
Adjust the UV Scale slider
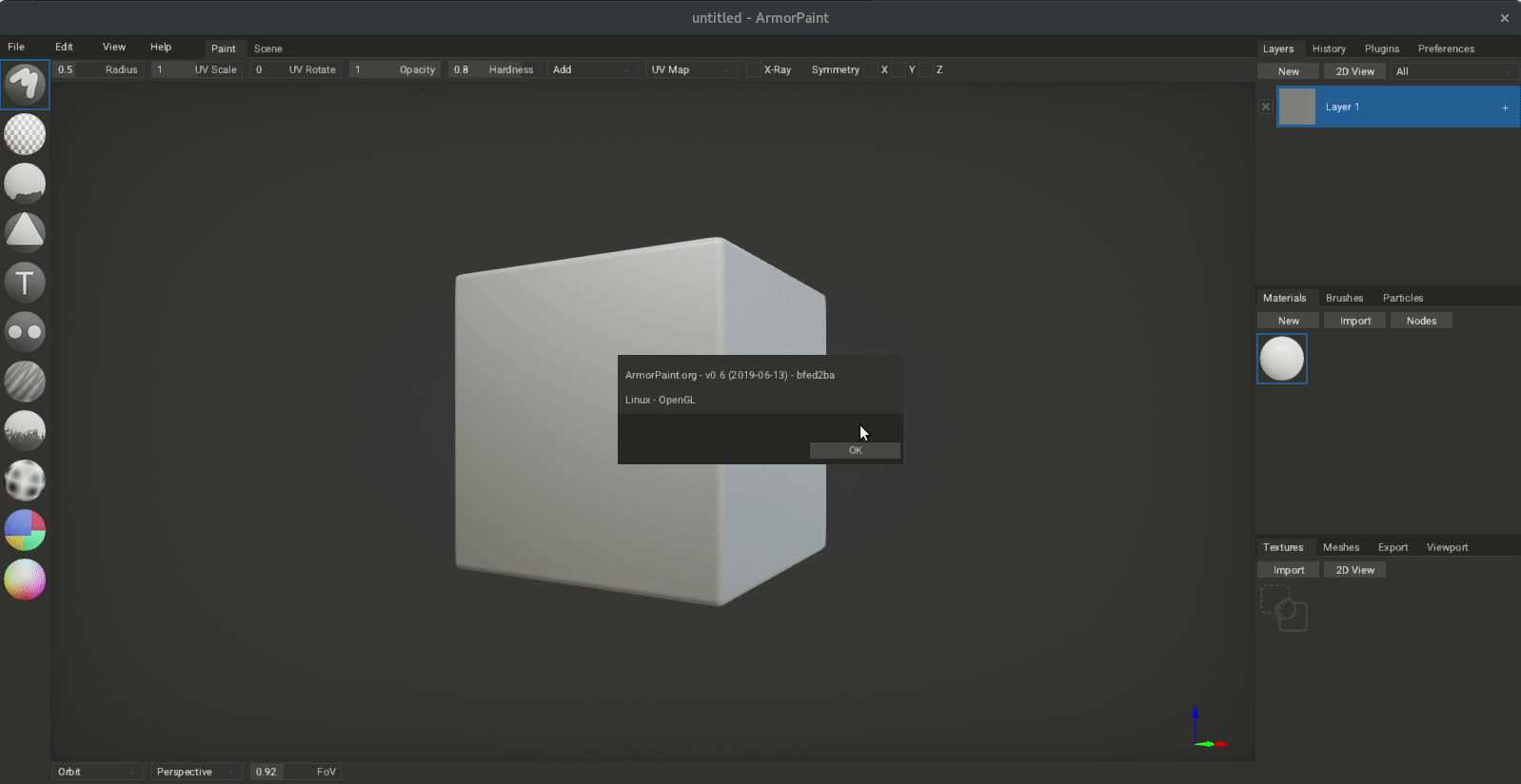pos(197,69)
